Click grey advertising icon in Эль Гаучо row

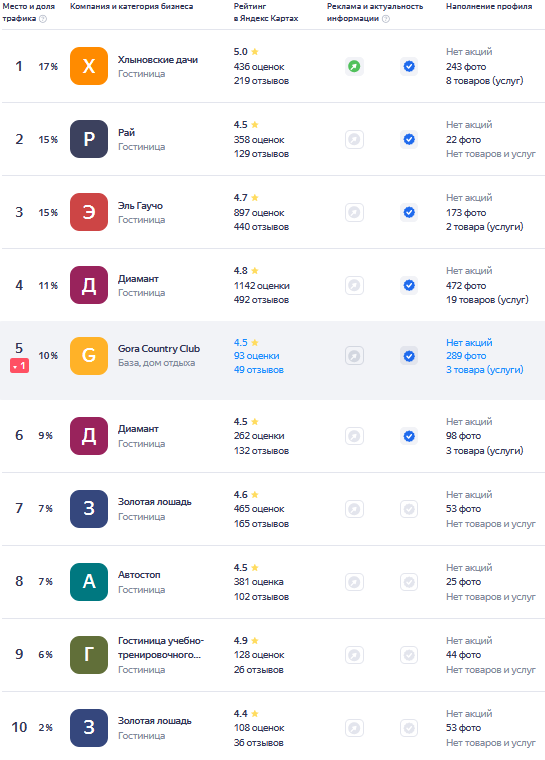pos(354,212)
